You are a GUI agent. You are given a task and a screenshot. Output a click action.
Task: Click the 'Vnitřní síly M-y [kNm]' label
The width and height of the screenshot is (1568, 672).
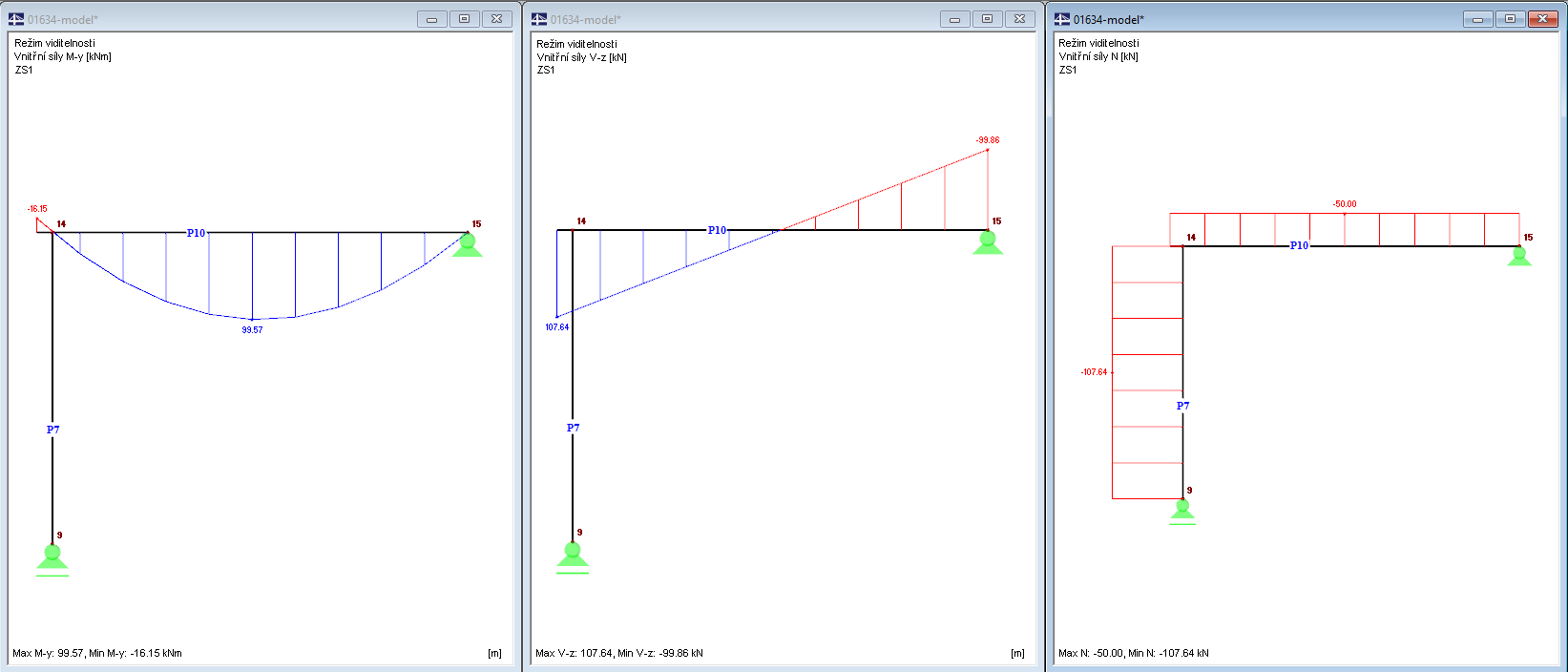pos(63,56)
